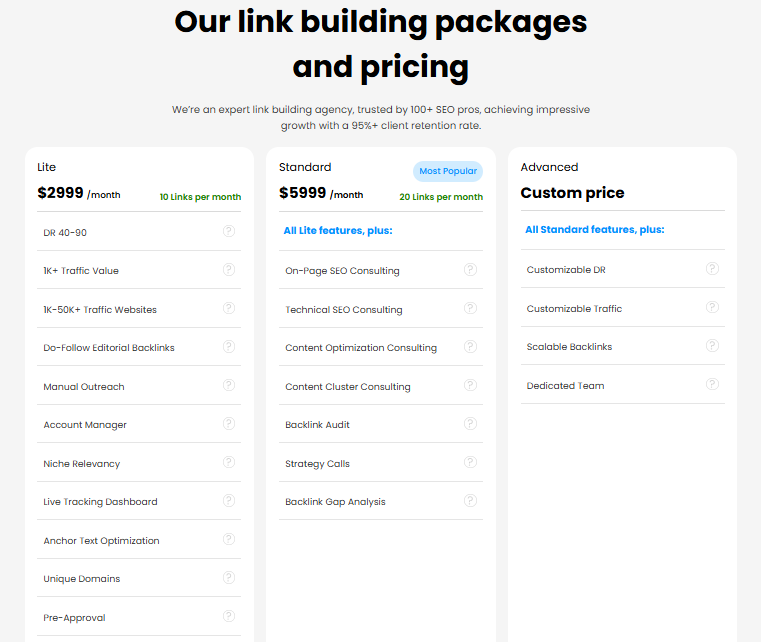Click help icon for Customizable DR
761x642 pixels.
point(712,268)
